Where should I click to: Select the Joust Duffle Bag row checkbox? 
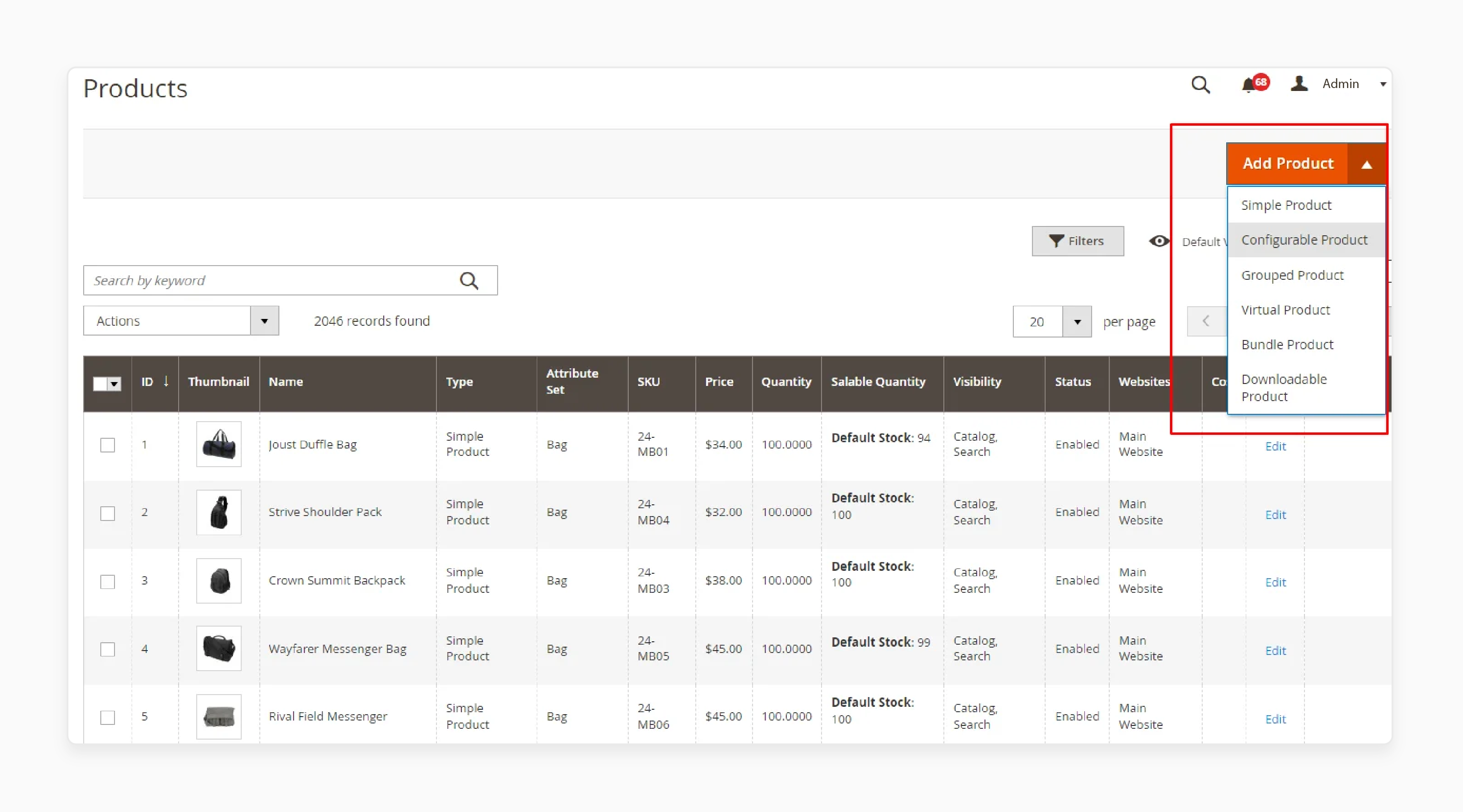[107, 445]
